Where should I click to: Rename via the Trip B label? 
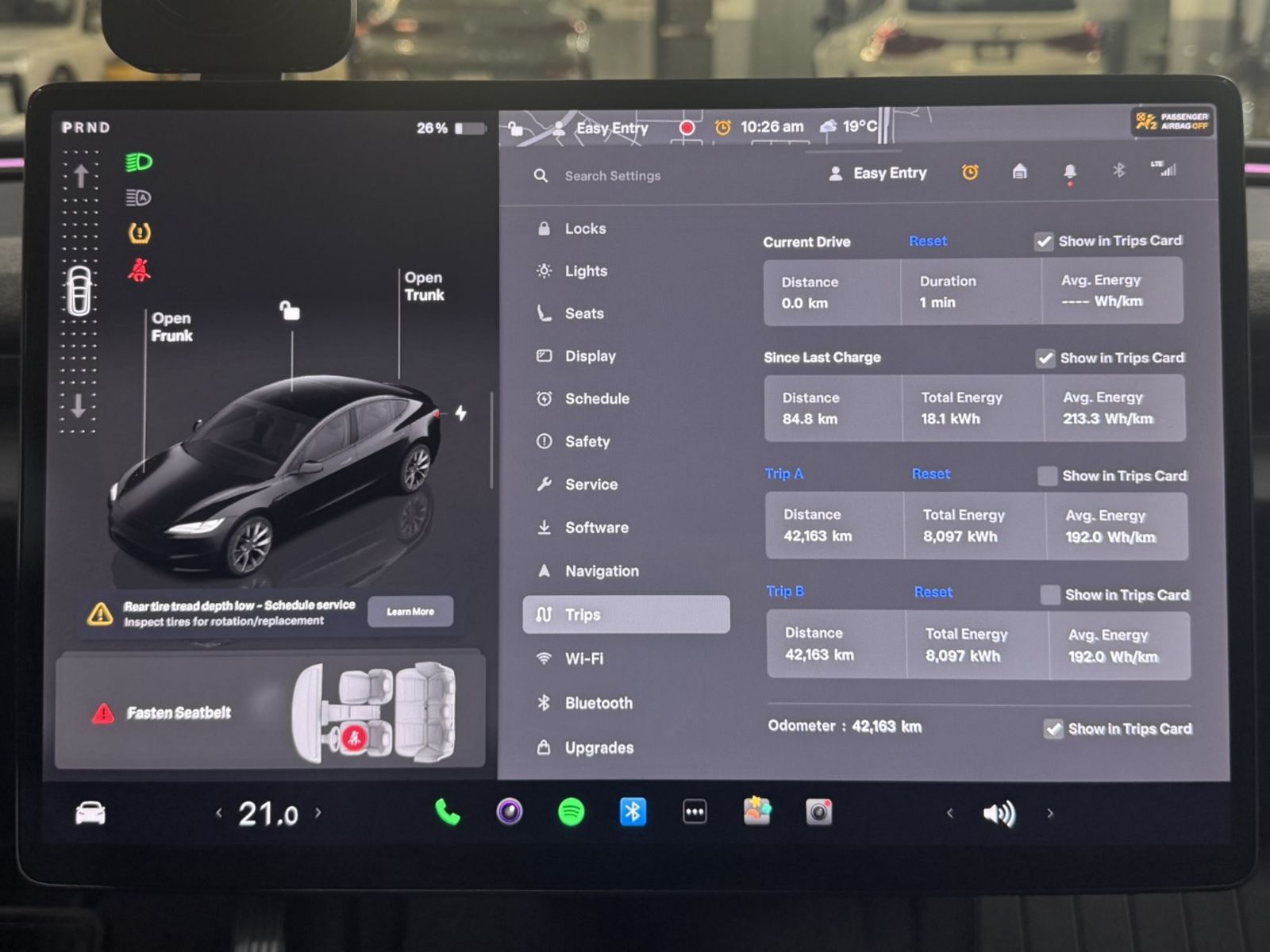[x=785, y=591]
